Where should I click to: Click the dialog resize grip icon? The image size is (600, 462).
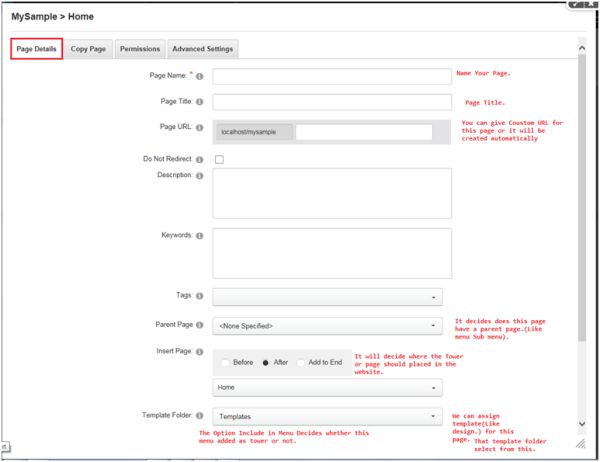[x=581, y=444]
